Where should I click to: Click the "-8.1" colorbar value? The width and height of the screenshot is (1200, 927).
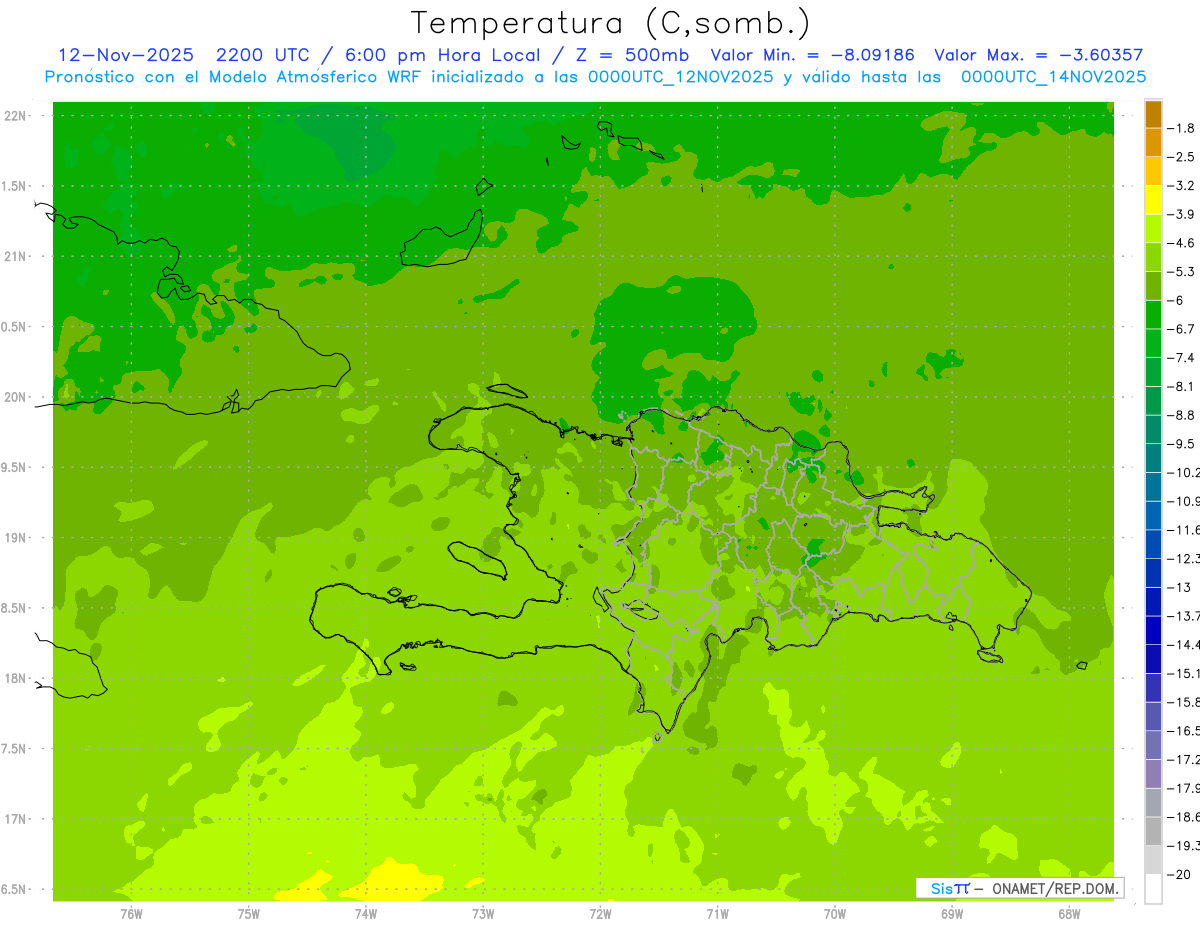tap(1181, 386)
